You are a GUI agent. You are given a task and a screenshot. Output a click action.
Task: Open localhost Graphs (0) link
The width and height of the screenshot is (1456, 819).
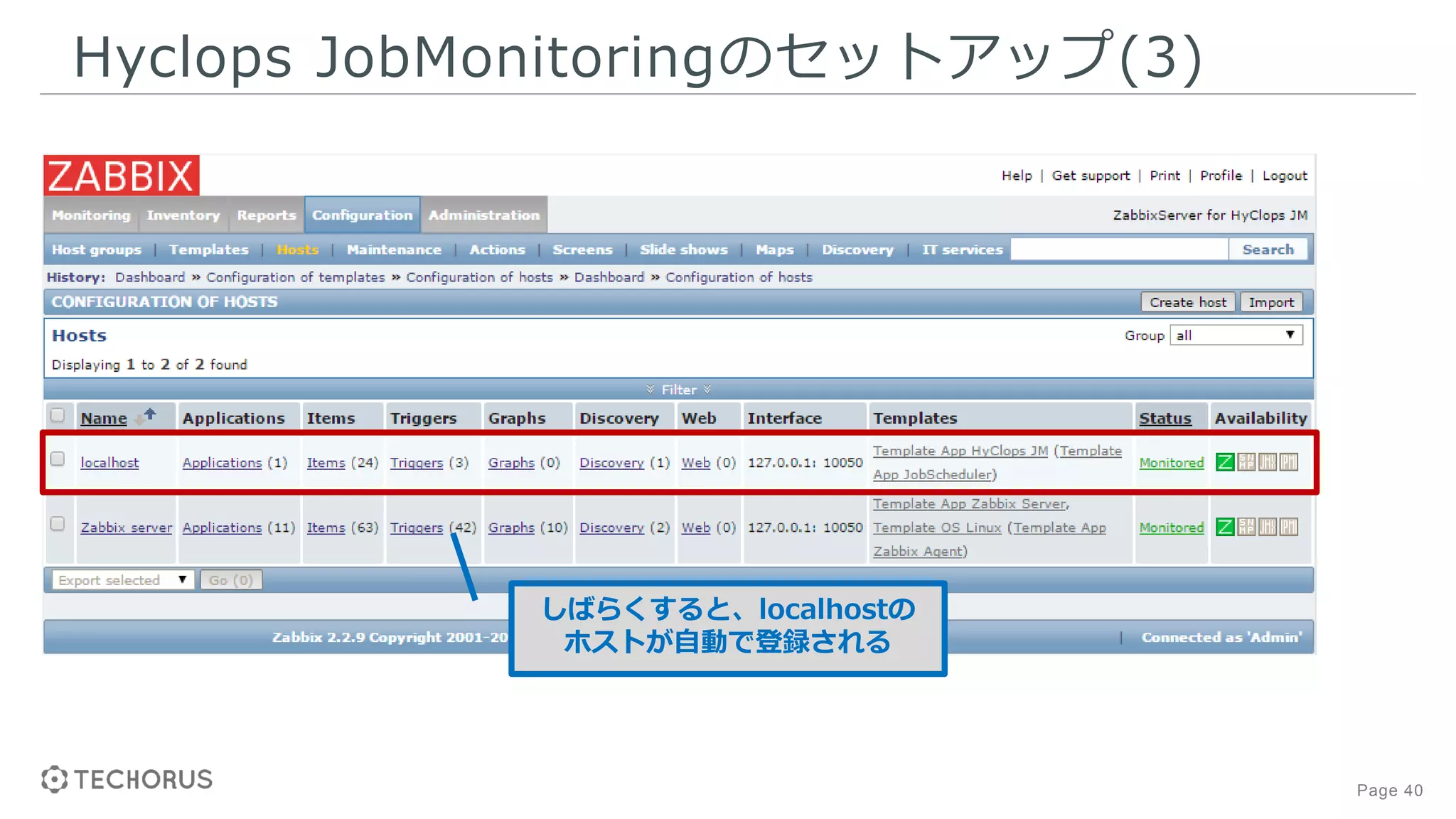click(511, 462)
